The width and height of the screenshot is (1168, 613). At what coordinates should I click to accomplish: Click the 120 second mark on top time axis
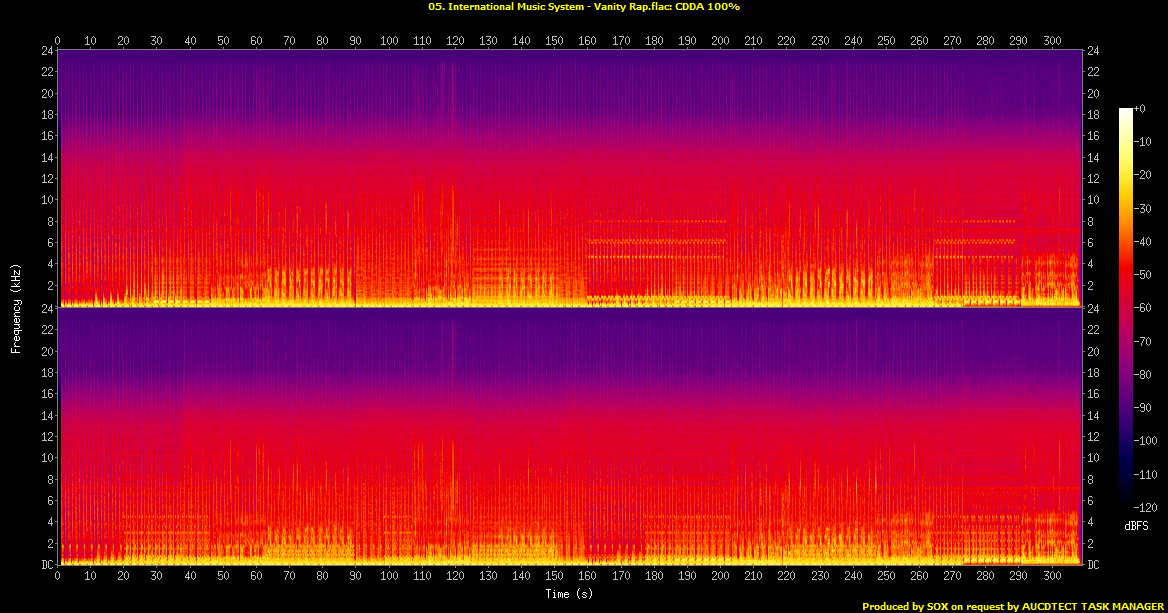click(455, 41)
